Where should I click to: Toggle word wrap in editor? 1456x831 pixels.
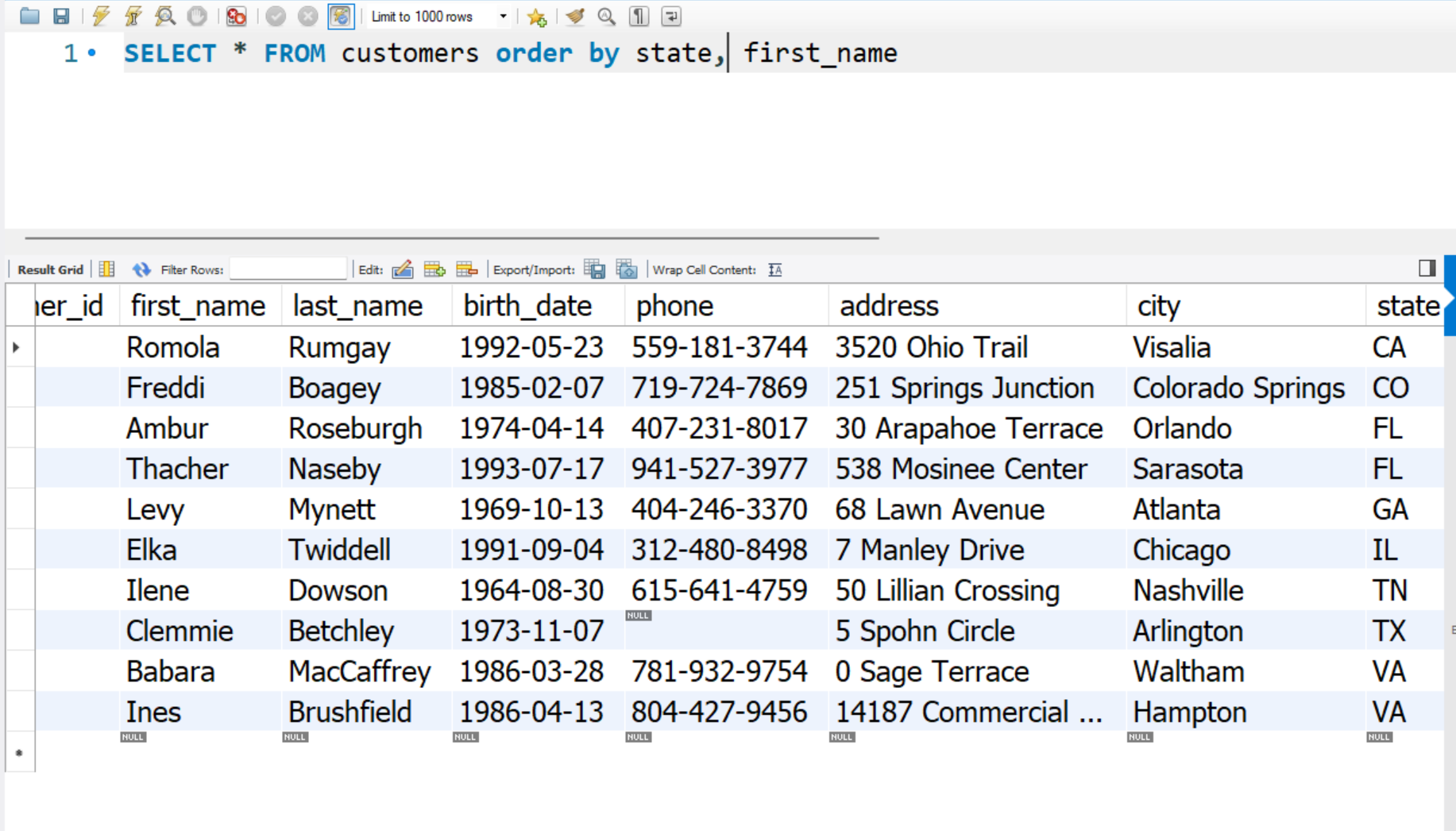coord(671,16)
